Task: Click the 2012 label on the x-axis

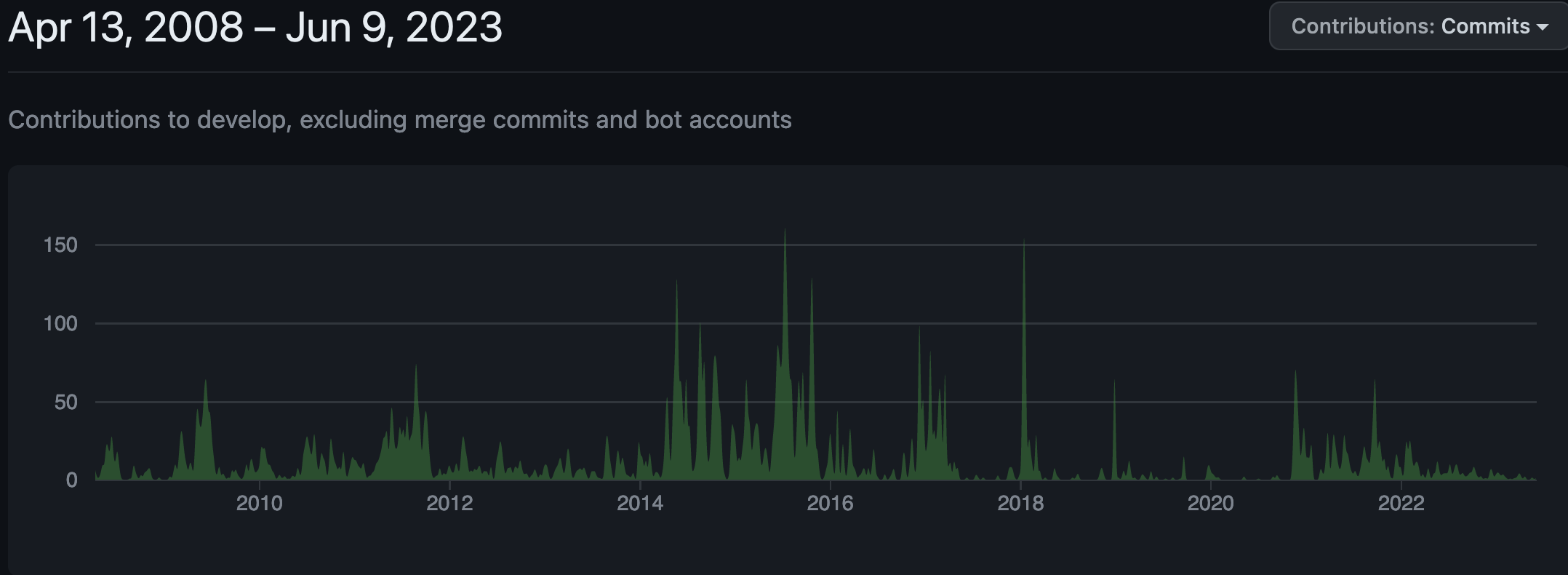Action: [449, 503]
